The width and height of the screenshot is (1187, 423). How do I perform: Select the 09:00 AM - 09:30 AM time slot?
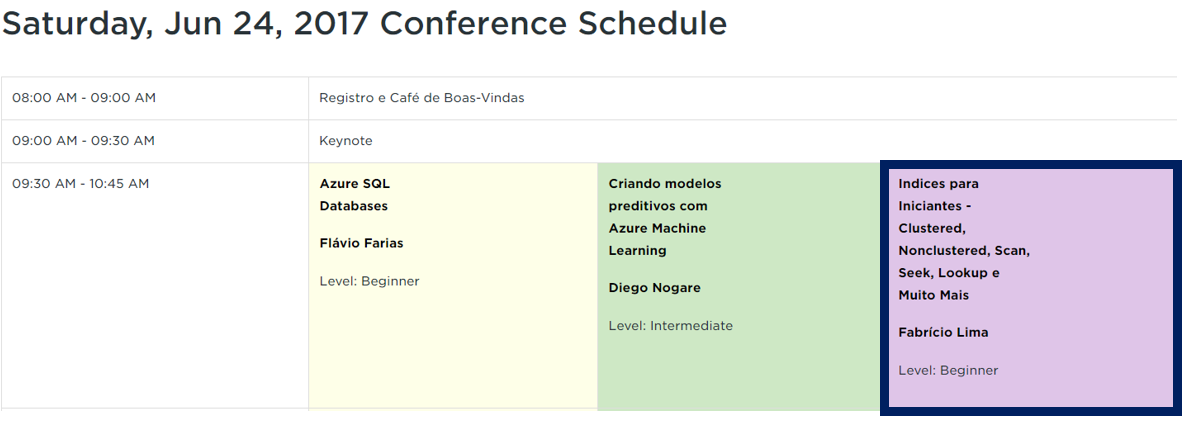(83, 141)
